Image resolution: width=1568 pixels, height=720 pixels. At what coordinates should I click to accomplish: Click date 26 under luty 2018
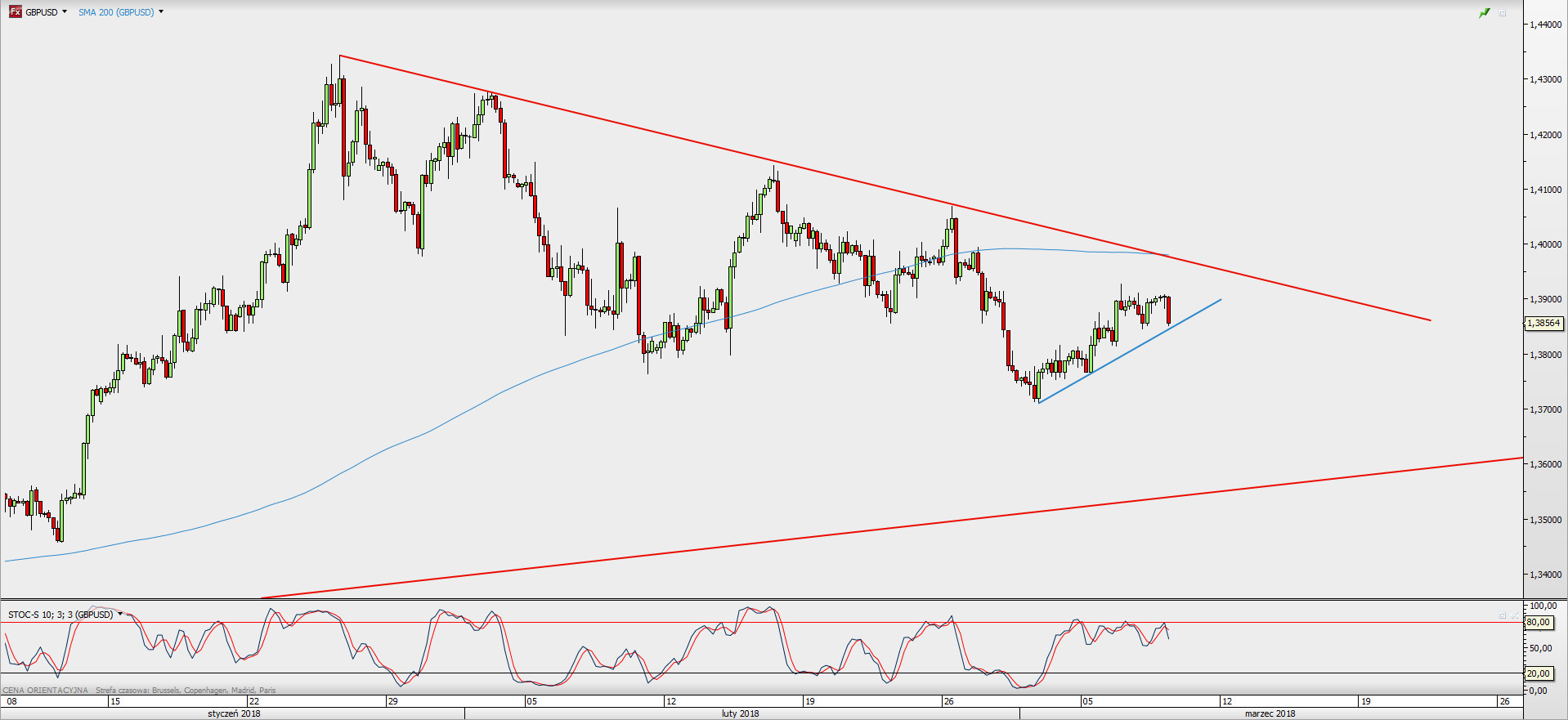[948, 701]
